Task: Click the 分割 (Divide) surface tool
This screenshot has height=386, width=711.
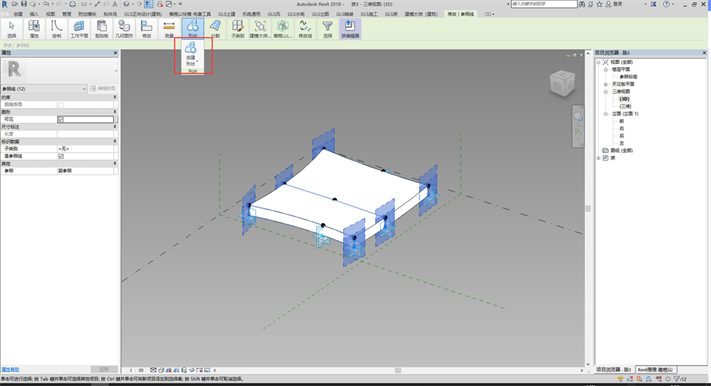Action: (x=215, y=29)
